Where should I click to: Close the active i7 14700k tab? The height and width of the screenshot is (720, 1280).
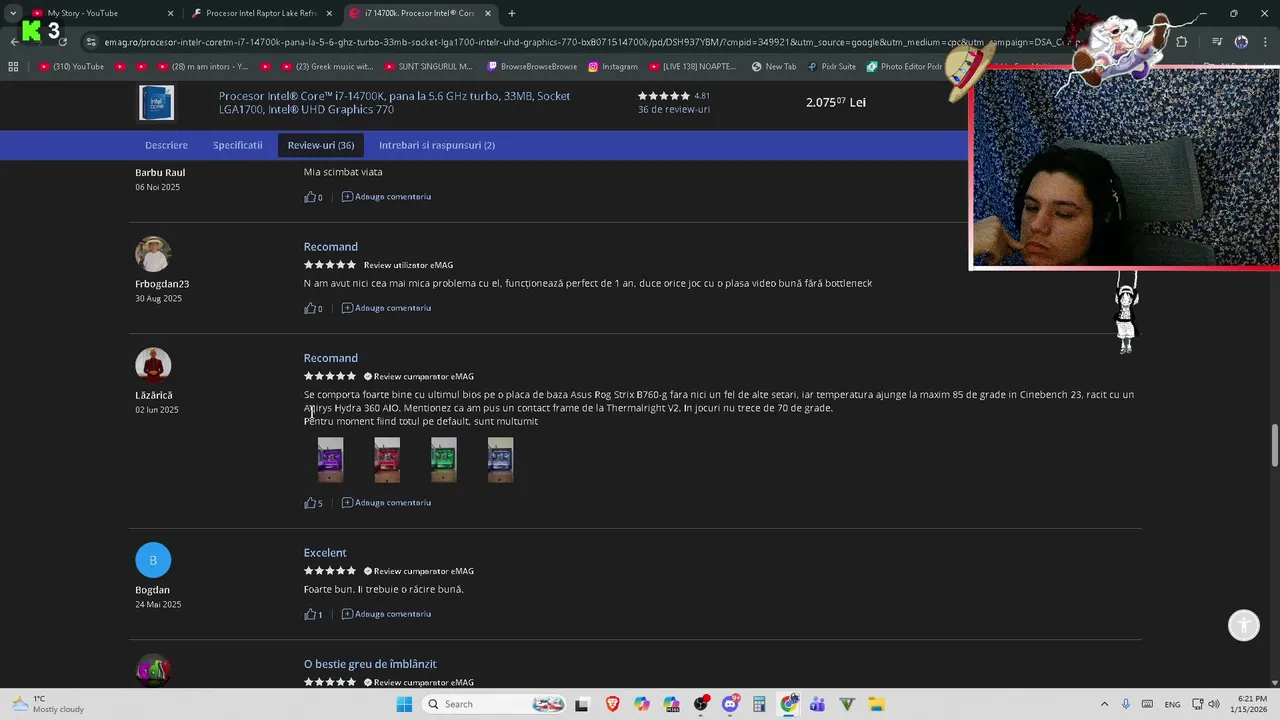(x=487, y=13)
